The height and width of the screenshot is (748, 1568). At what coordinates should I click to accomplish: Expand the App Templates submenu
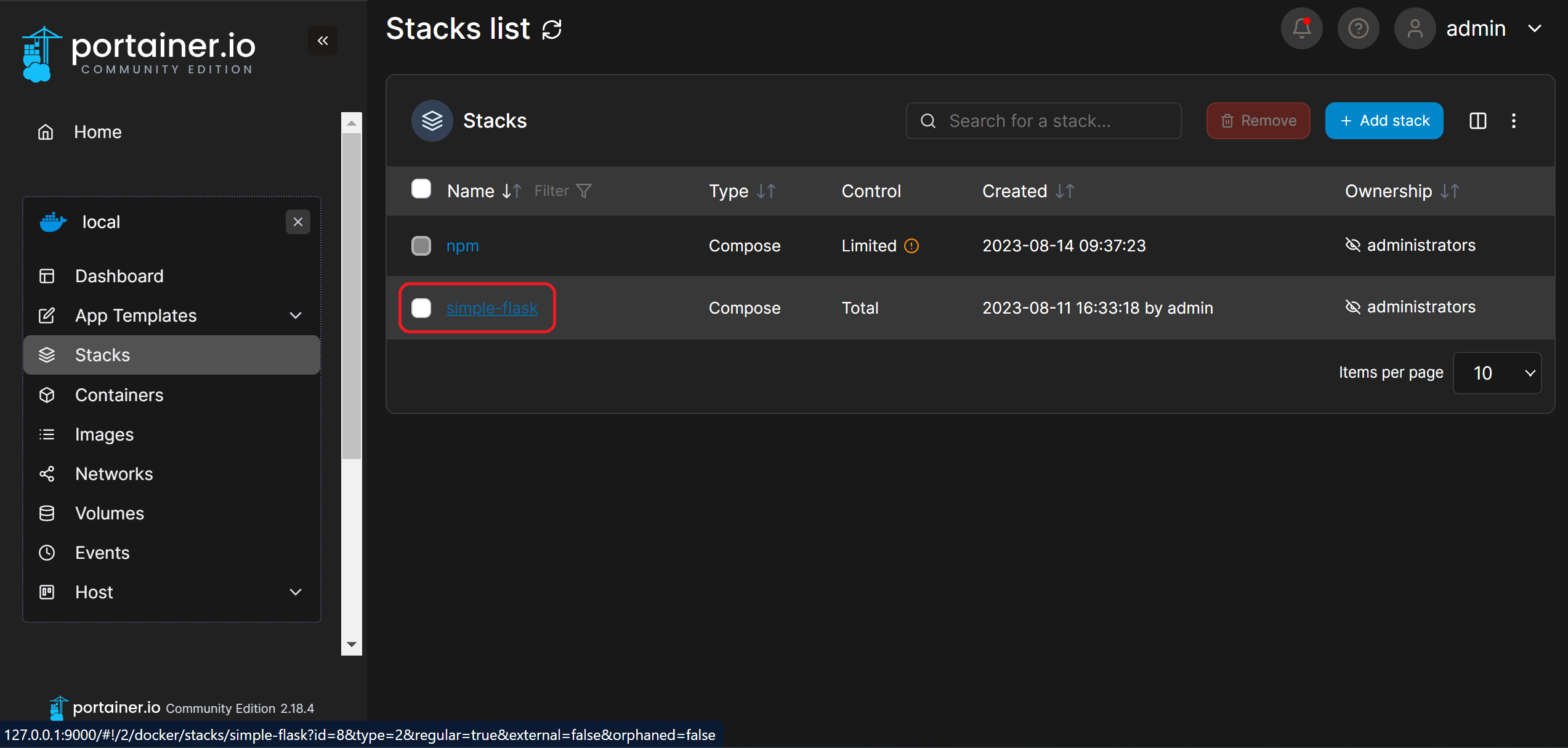295,315
